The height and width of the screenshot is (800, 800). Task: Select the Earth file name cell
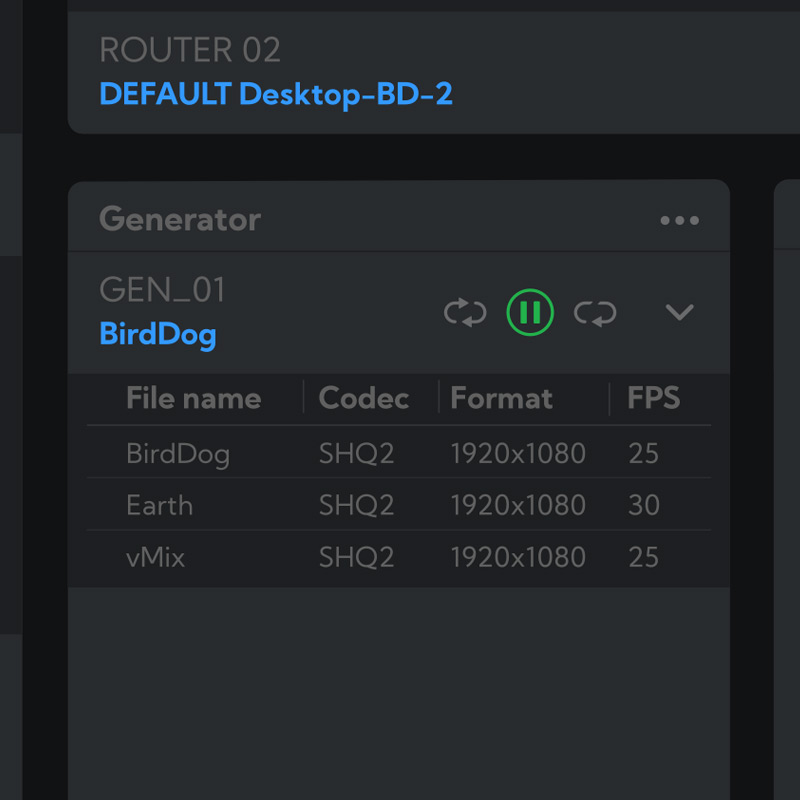(160, 505)
